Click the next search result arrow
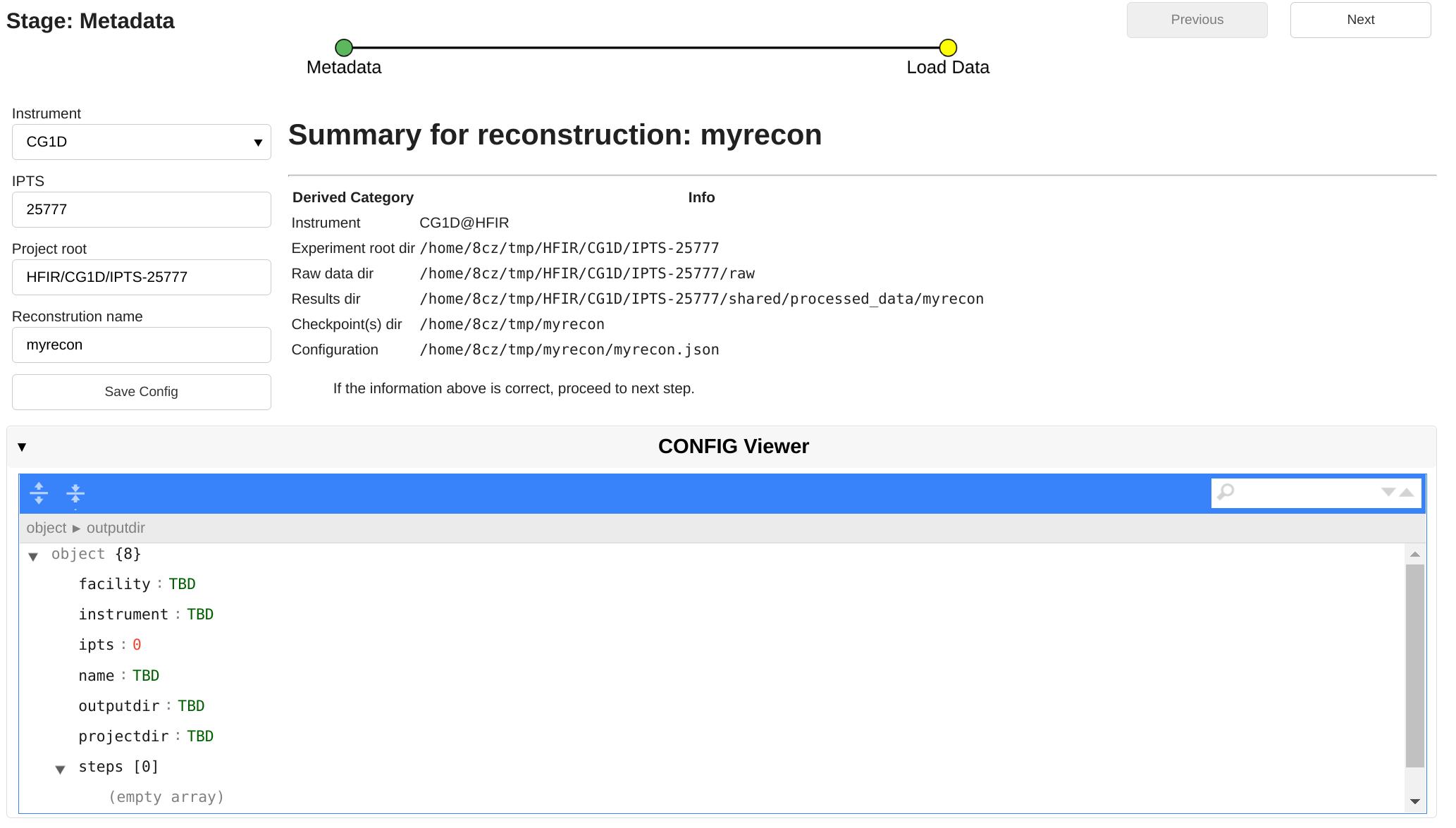This screenshot has width=1456, height=828. [x=1388, y=492]
